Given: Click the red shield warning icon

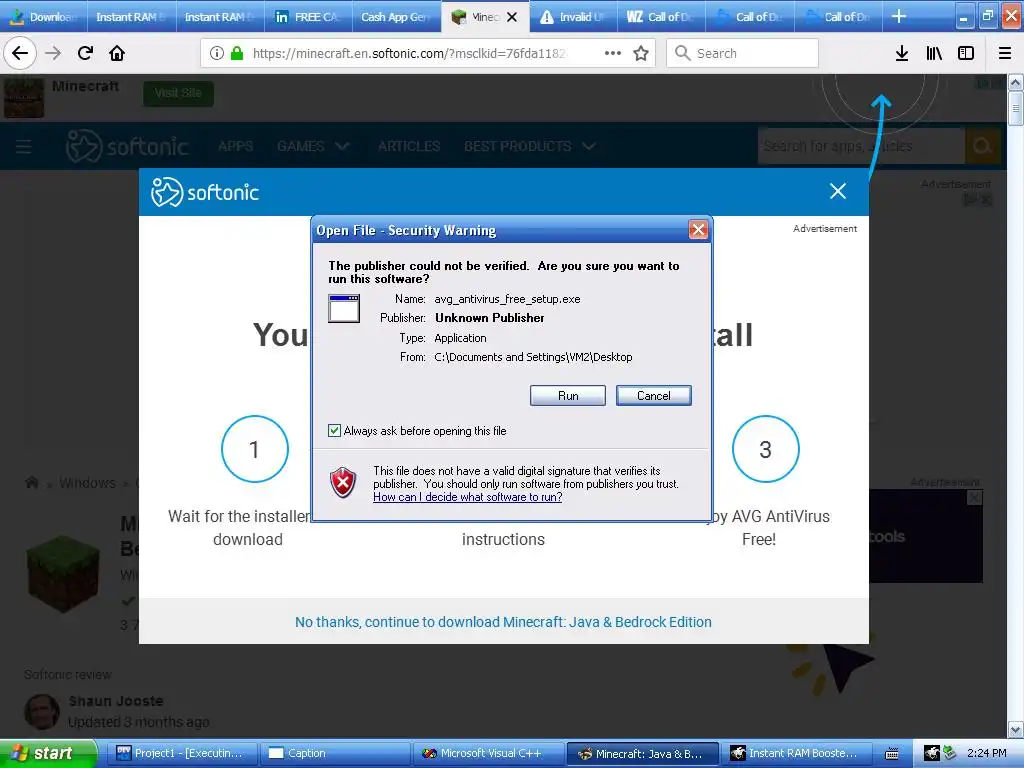Looking at the screenshot, I should [343, 483].
